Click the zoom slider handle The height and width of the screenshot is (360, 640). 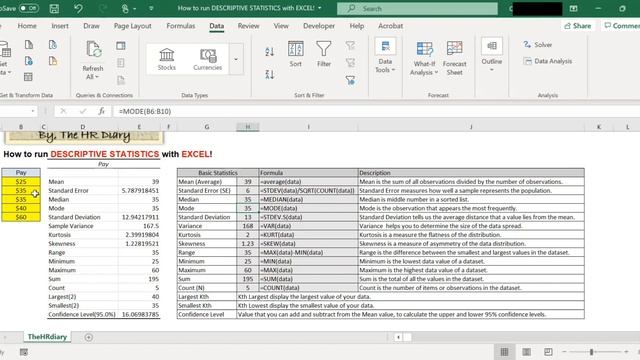(x=591, y=352)
